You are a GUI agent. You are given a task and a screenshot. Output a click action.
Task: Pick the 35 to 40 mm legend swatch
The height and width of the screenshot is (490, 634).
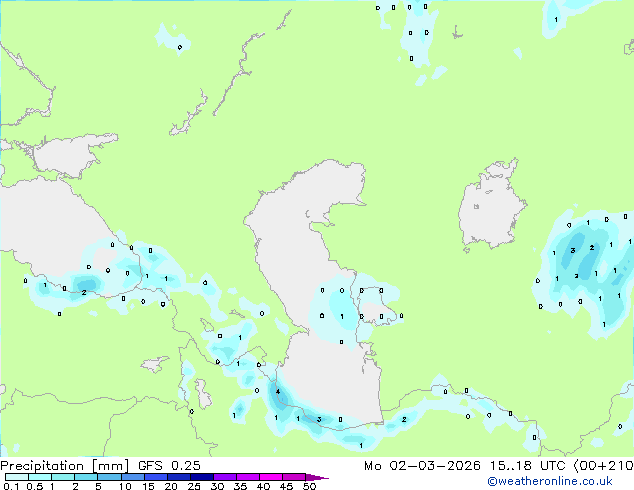[x=248, y=477]
